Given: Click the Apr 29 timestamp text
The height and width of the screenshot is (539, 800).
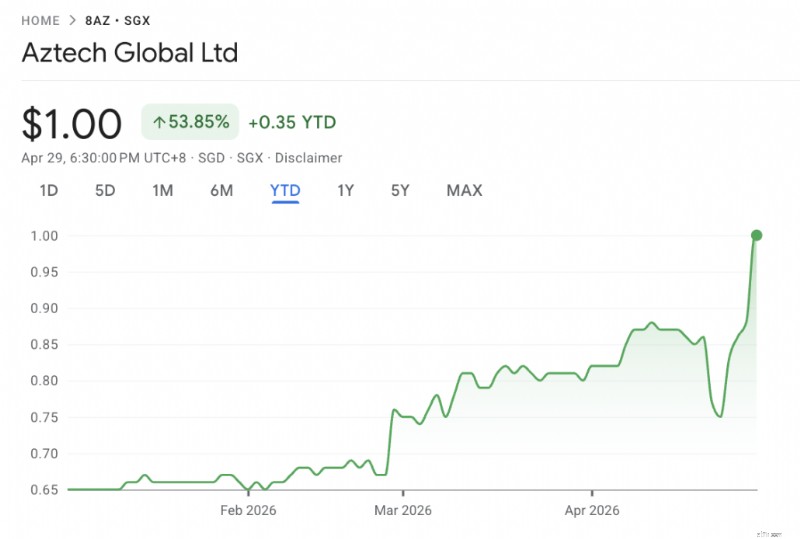Looking at the screenshot, I should 104,158.
